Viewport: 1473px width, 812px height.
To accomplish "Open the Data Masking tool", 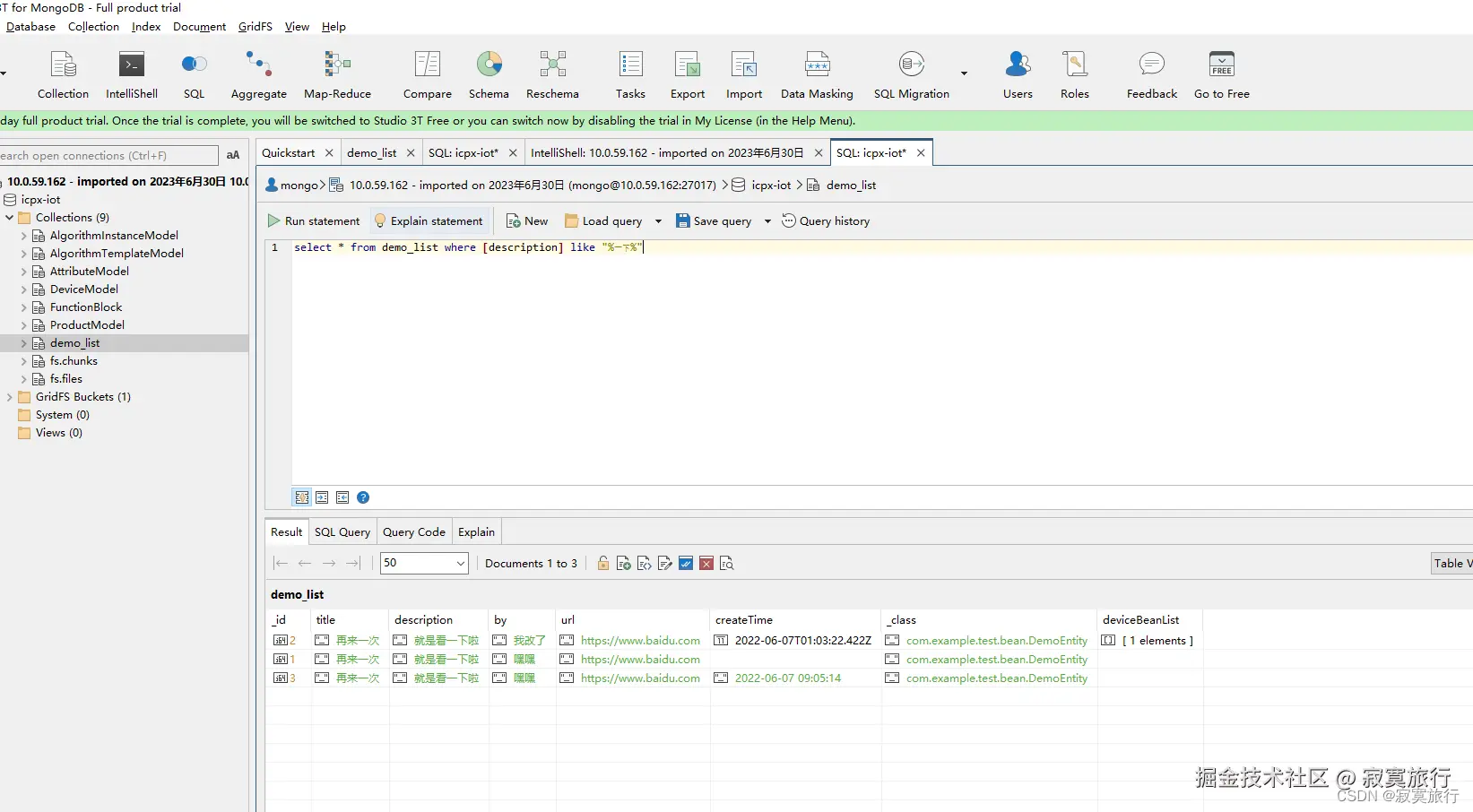I will 817,74.
